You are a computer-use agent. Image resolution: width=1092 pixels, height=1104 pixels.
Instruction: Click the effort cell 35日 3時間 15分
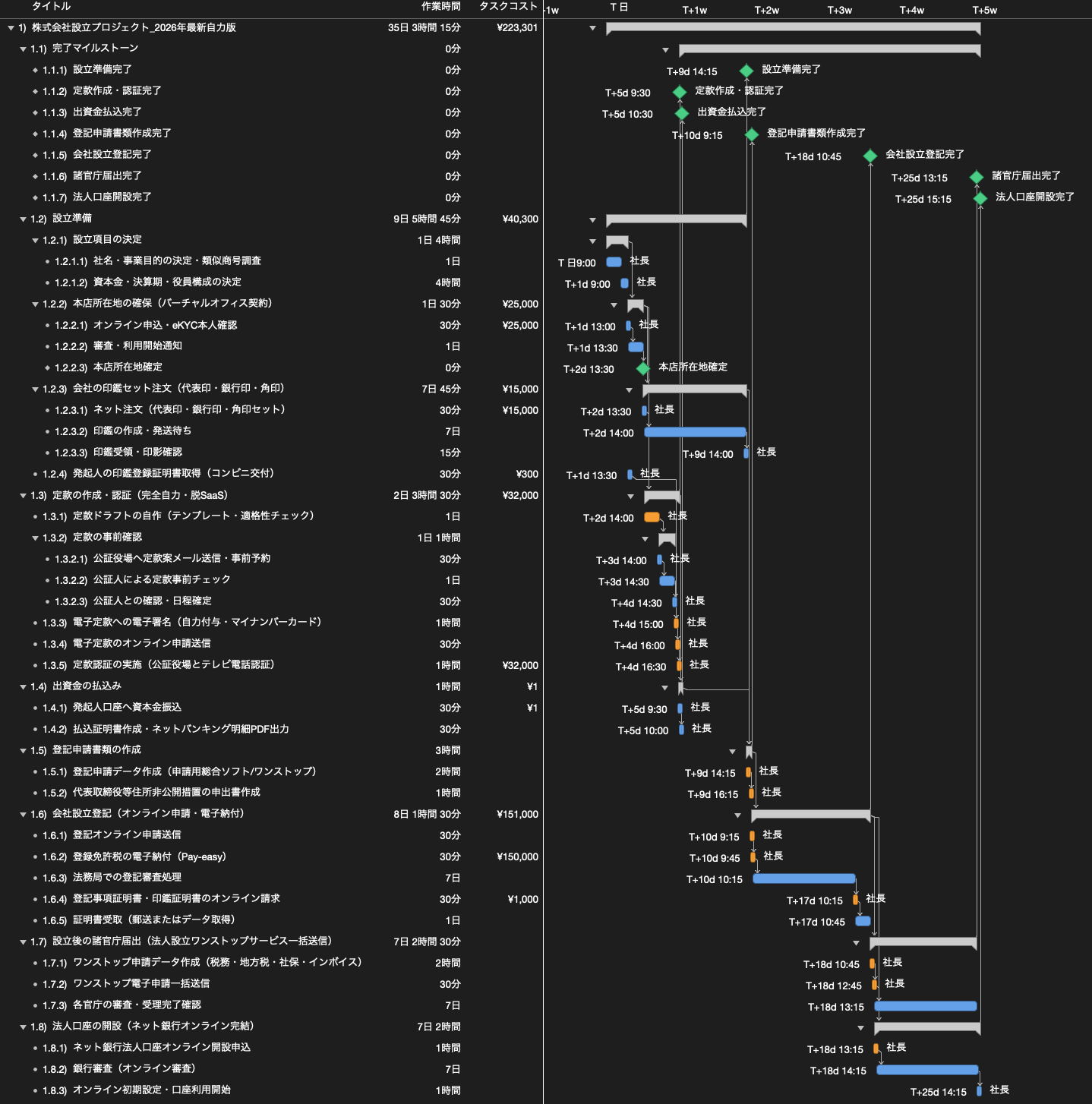coord(424,28)
